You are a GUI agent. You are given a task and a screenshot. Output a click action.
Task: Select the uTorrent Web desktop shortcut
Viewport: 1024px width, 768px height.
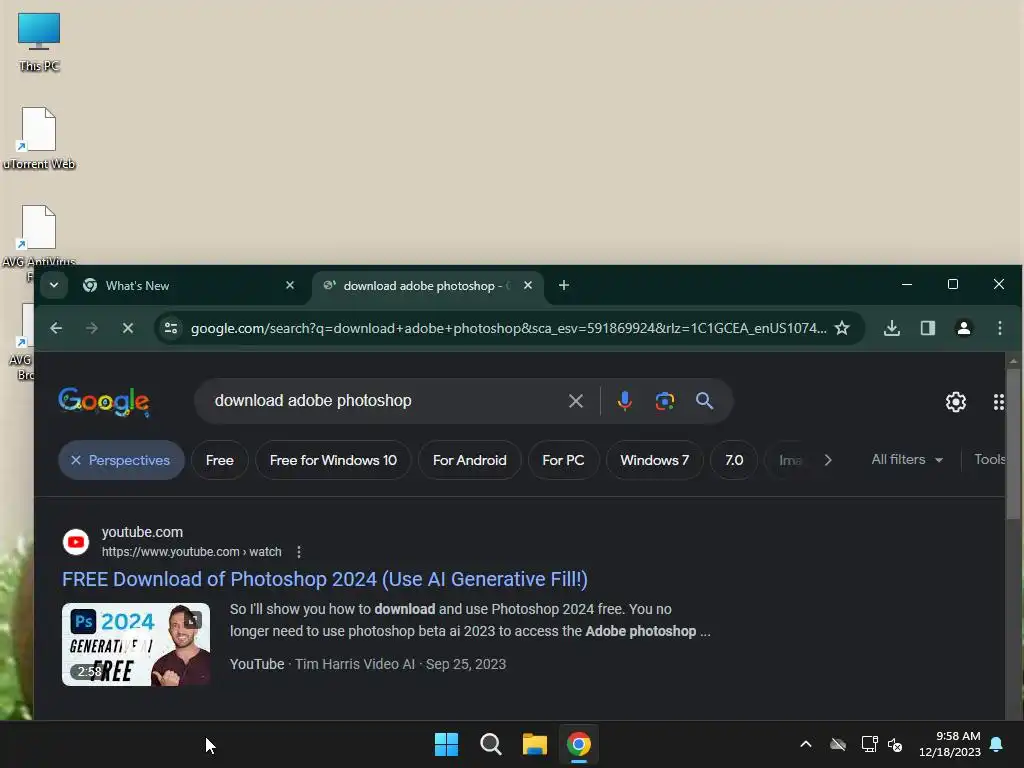[39, 138]
